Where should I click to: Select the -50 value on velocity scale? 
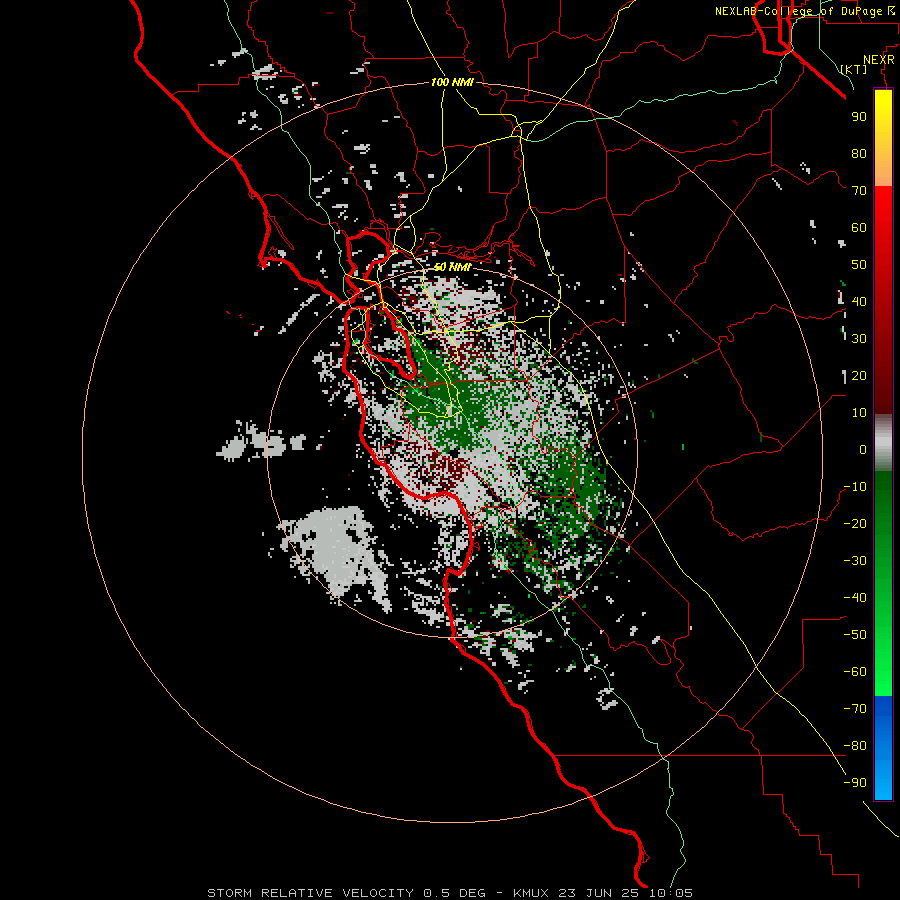click(x=855, y=635)
